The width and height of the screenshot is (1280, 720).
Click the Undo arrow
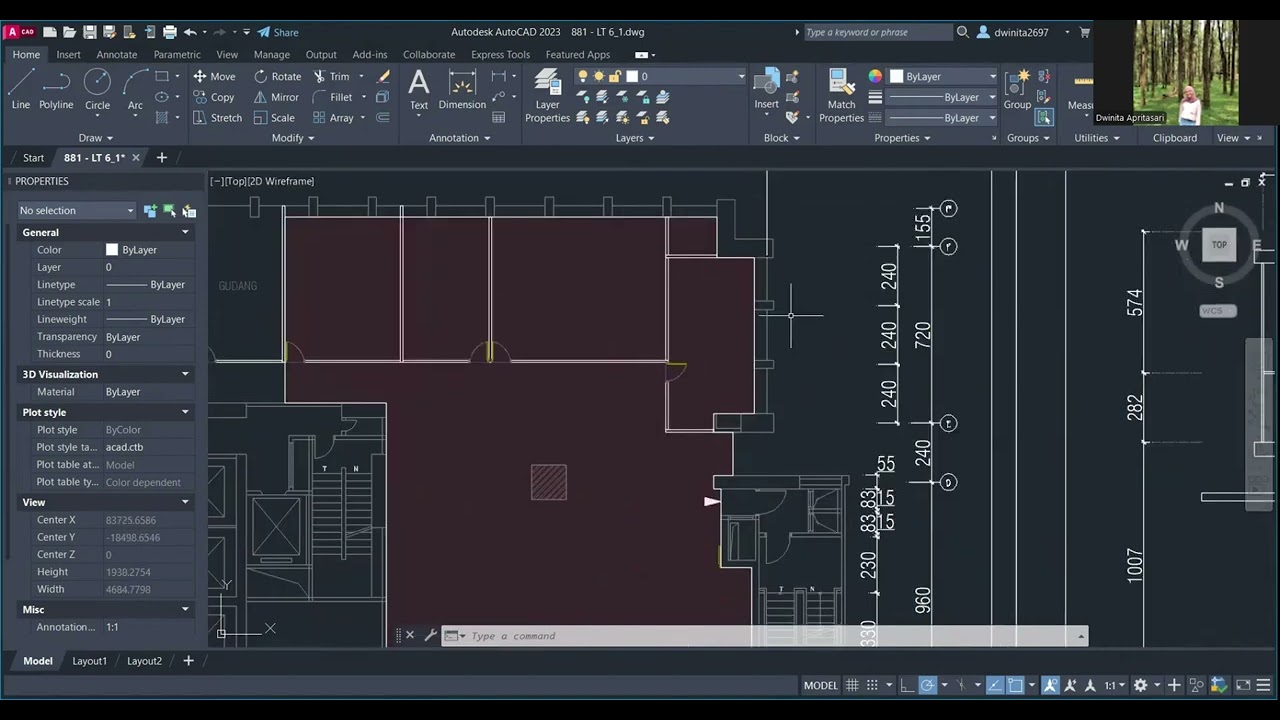coord(190,32)
